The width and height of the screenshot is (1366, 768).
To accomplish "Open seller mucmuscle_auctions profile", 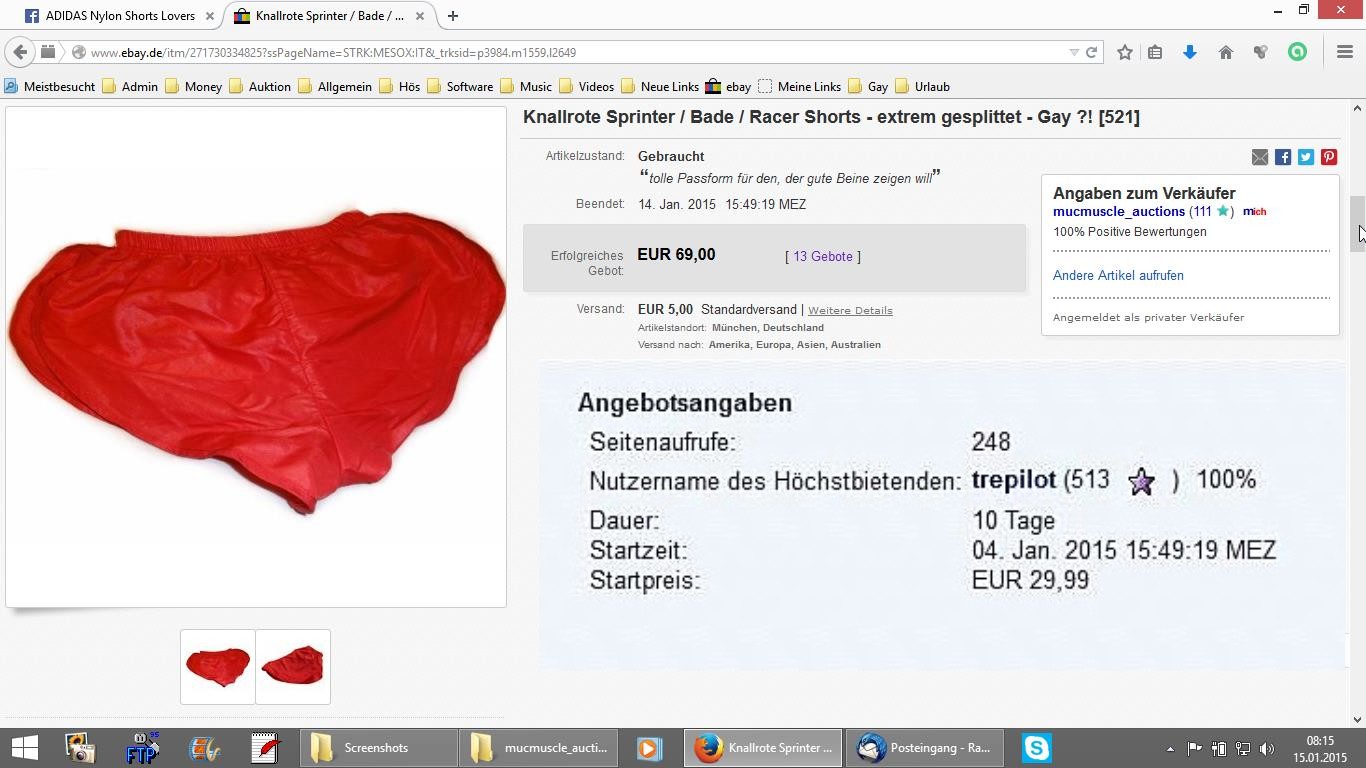I will point(1118,211).
